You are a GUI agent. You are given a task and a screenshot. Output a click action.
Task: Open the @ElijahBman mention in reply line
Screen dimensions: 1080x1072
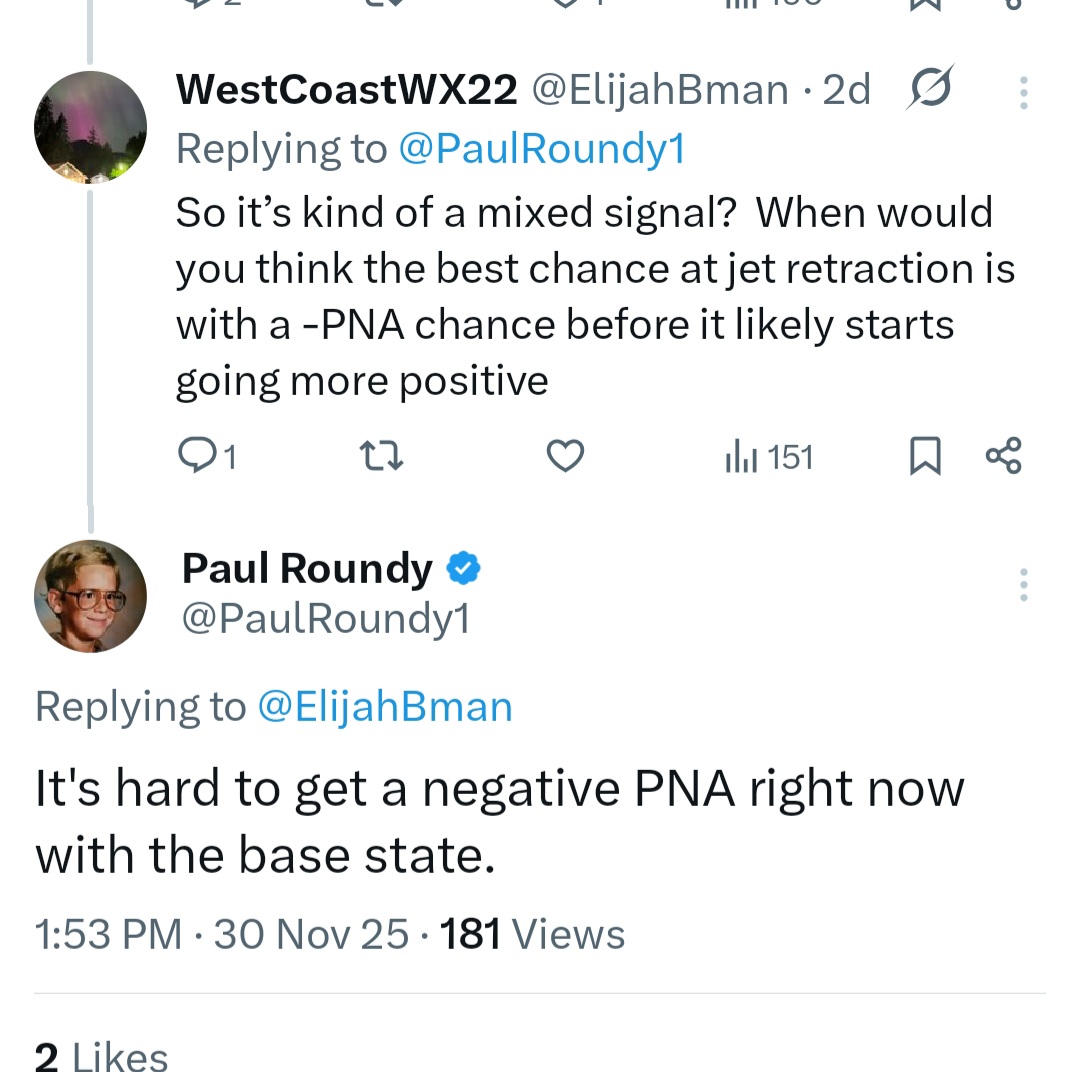tap(385, 707)
